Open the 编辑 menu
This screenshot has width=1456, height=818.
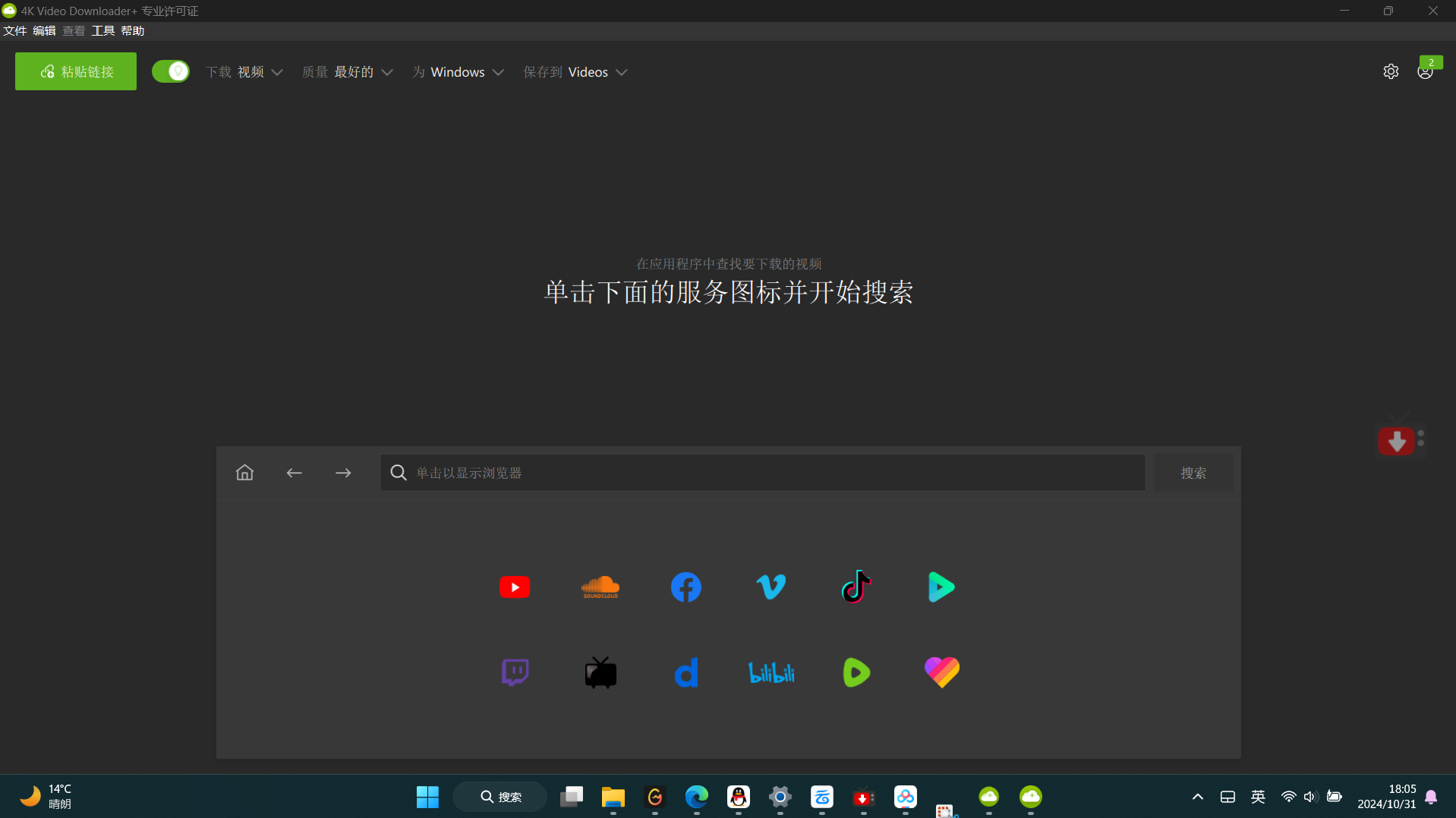tap(44, 30)
